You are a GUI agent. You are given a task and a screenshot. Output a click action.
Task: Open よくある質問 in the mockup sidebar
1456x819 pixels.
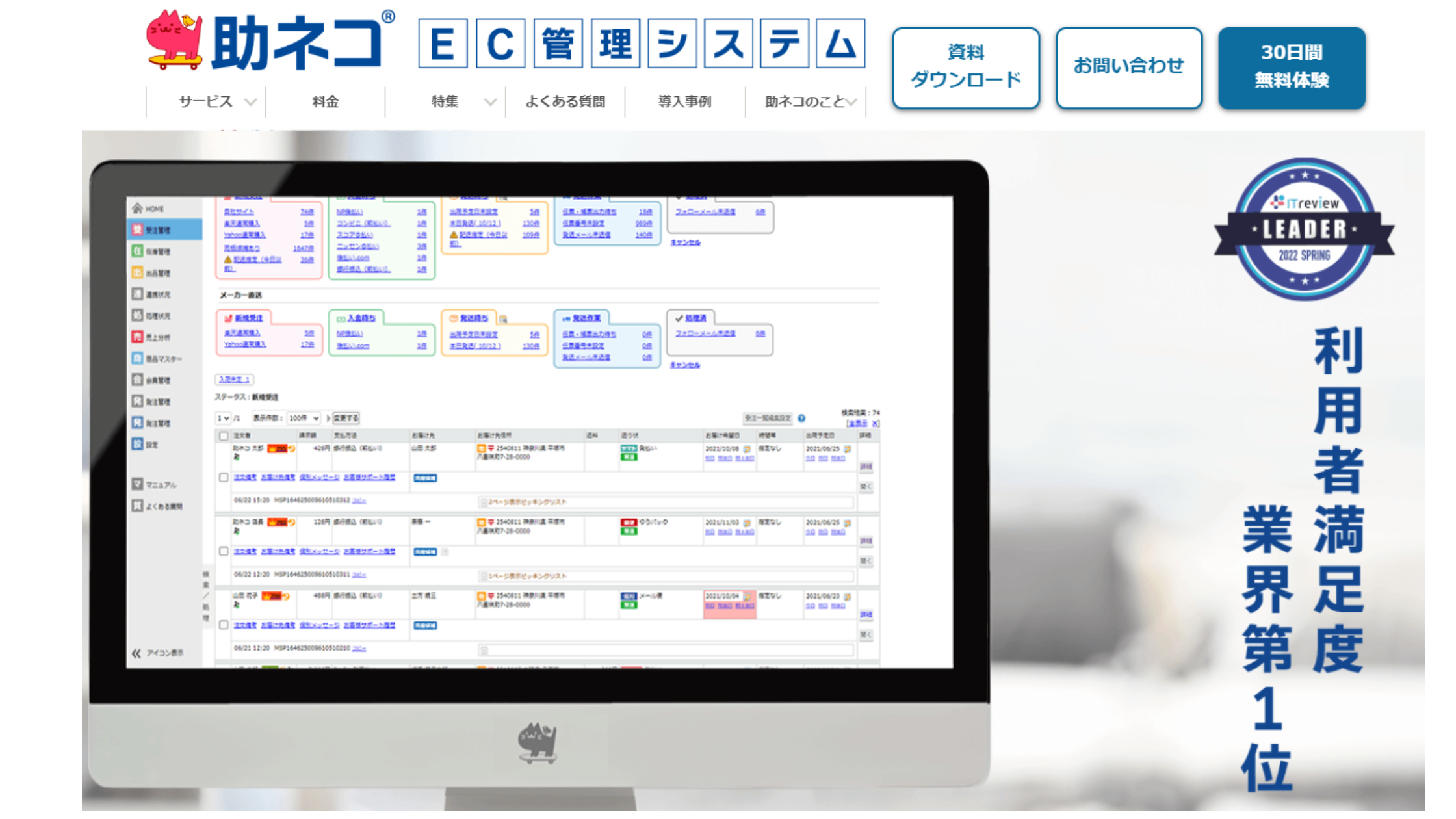click(x=157, y=506)
